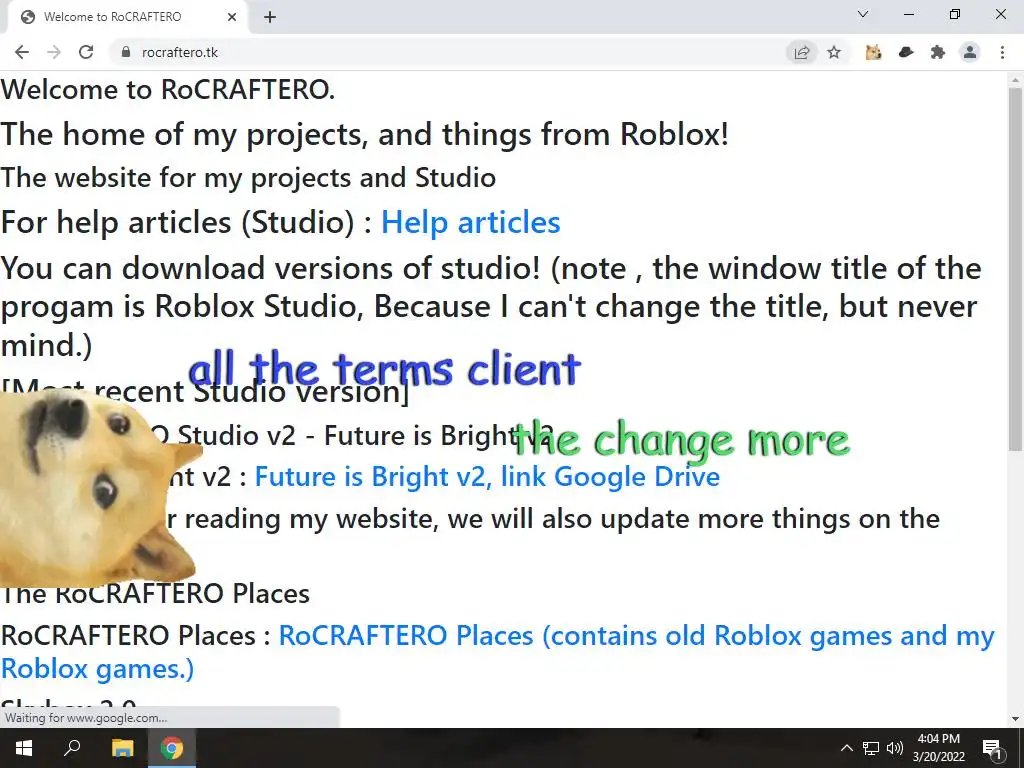Open the clock showing 4:04 PM
Image resolution: width=1024 pixels, height=768 pixels.
938,748
